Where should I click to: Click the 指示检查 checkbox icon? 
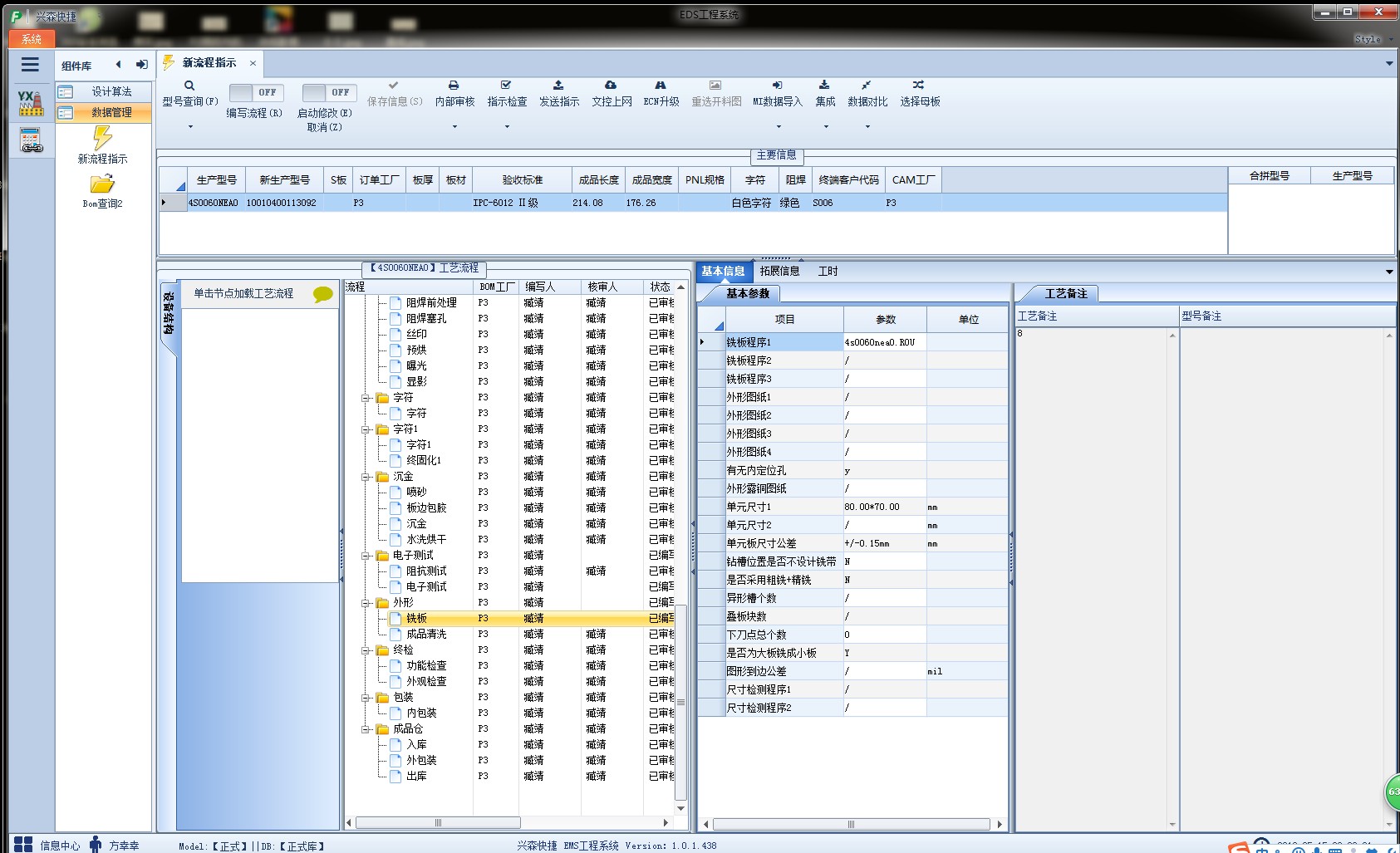(x=506, y=85)
